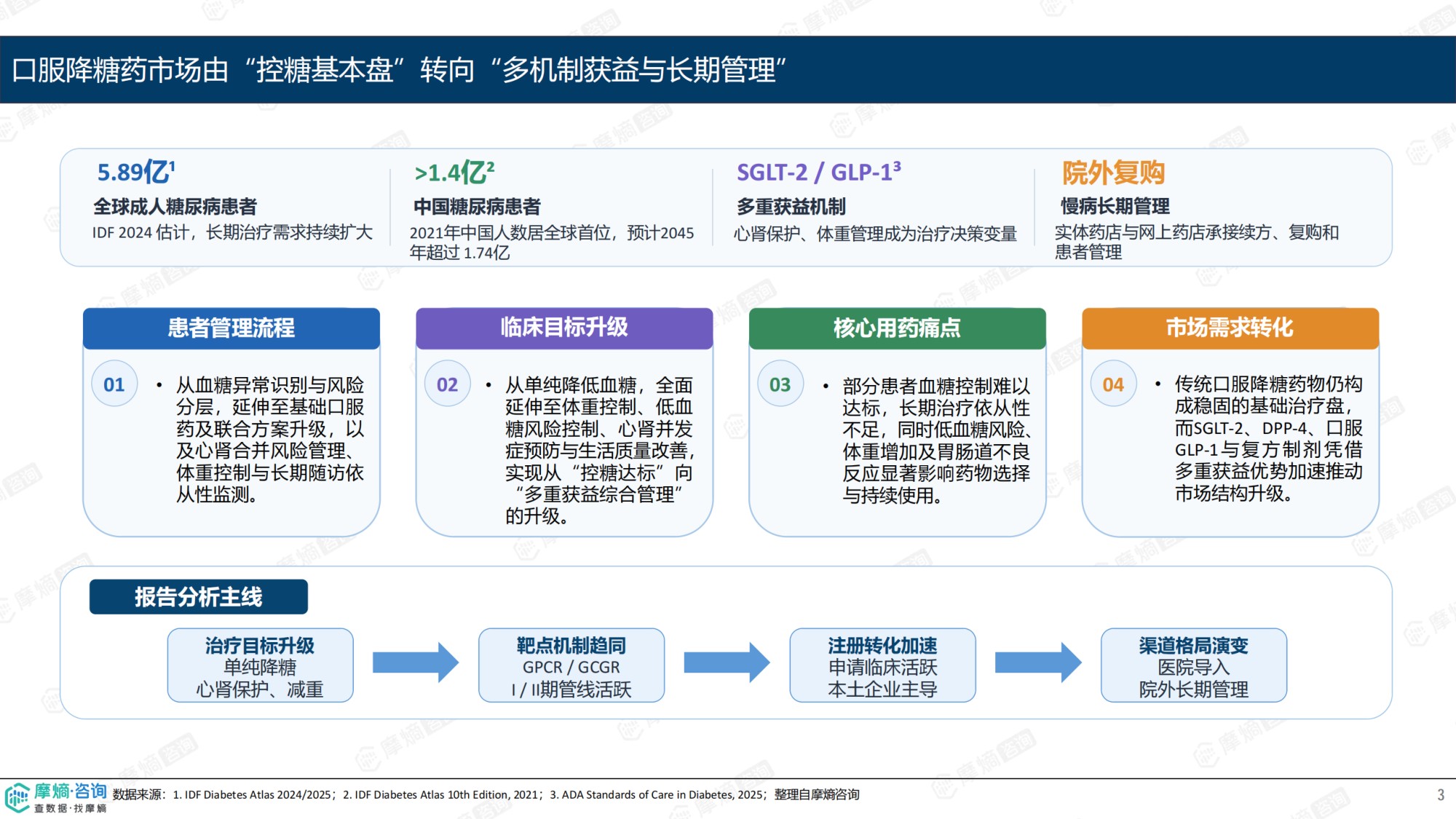The image size is (1456, 819).
Task: Click the GPCR / GCGR text
Action: (x=571, y=667)
